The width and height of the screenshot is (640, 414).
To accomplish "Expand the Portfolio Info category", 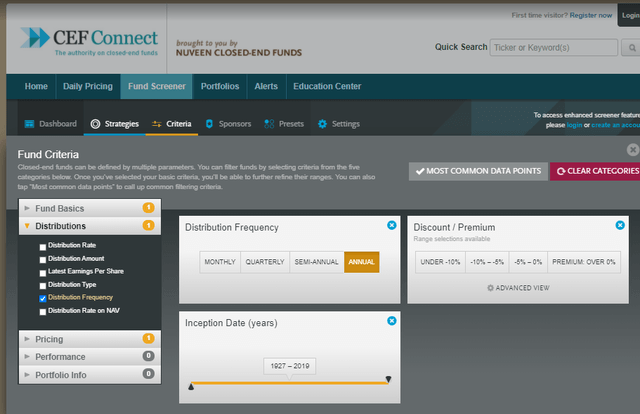I will click(x=60, y=374).
